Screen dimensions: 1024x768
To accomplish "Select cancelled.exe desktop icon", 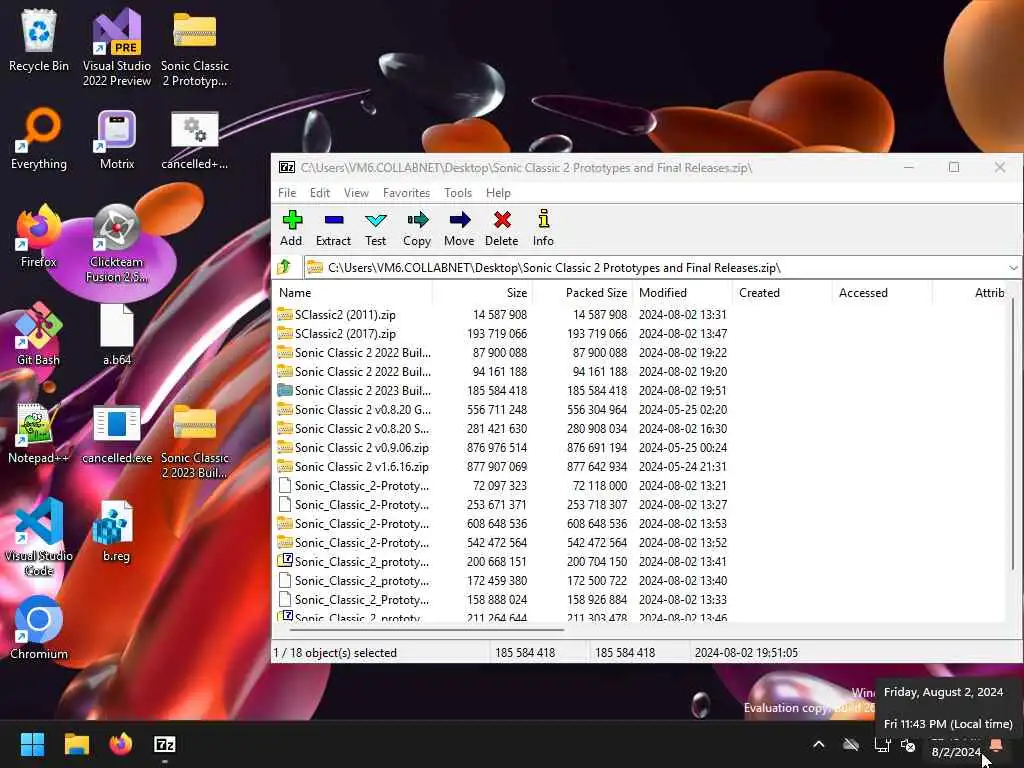I will [x=117, y=434].
